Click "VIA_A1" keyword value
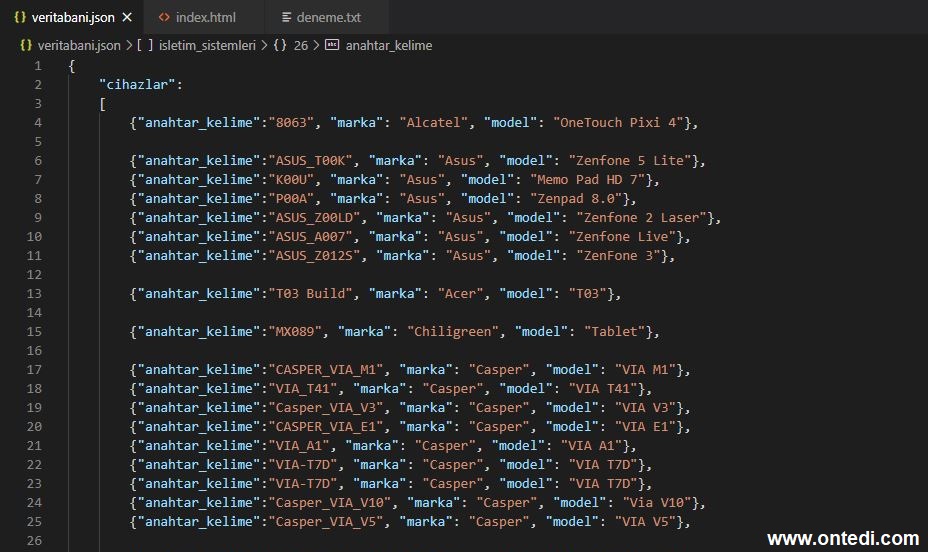Image resolution: width=928 pixels, height=552 pixels. 298,445
